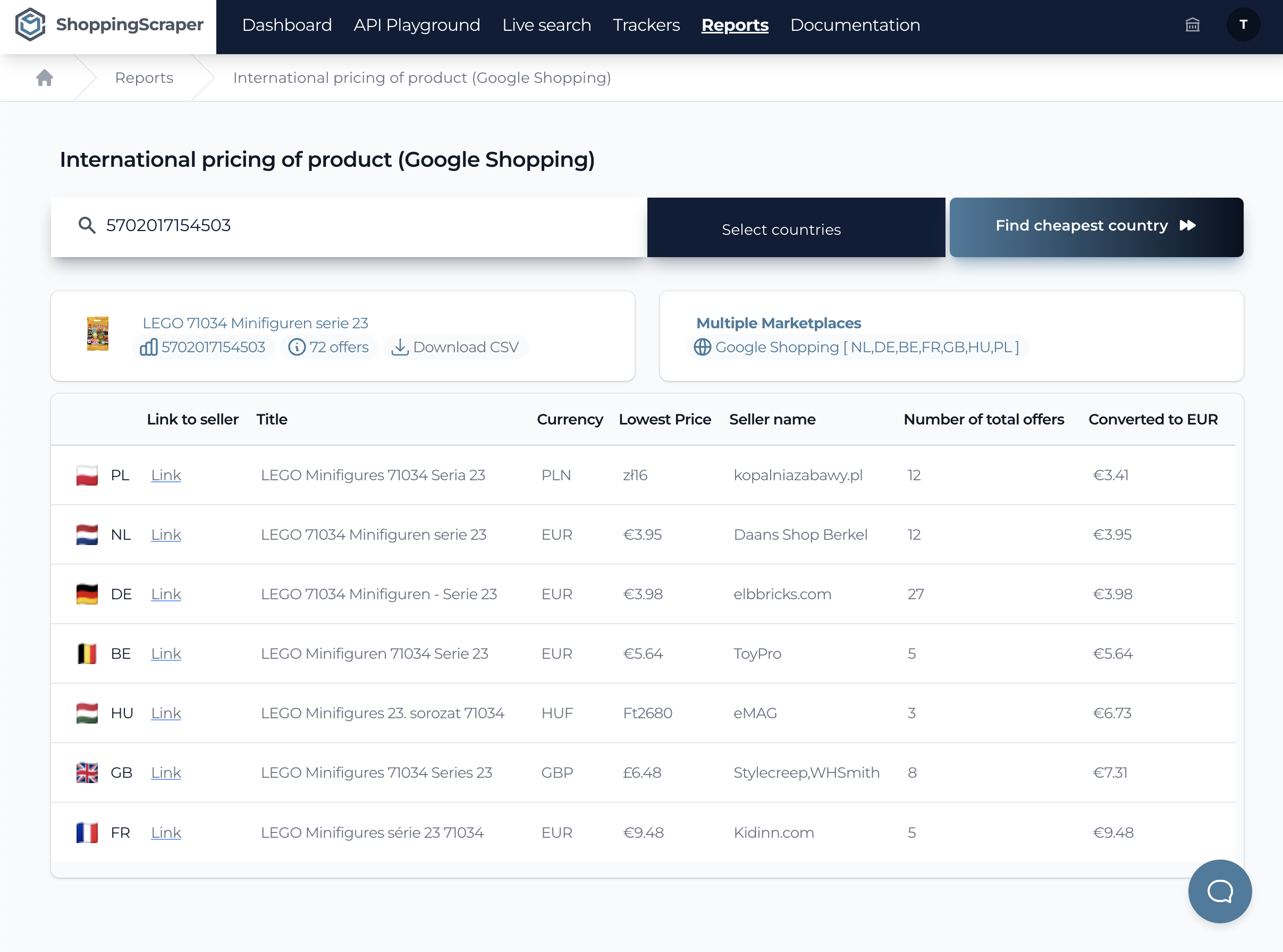Click the search magnifier icon
1283x952 pixels.
(87, 225)
